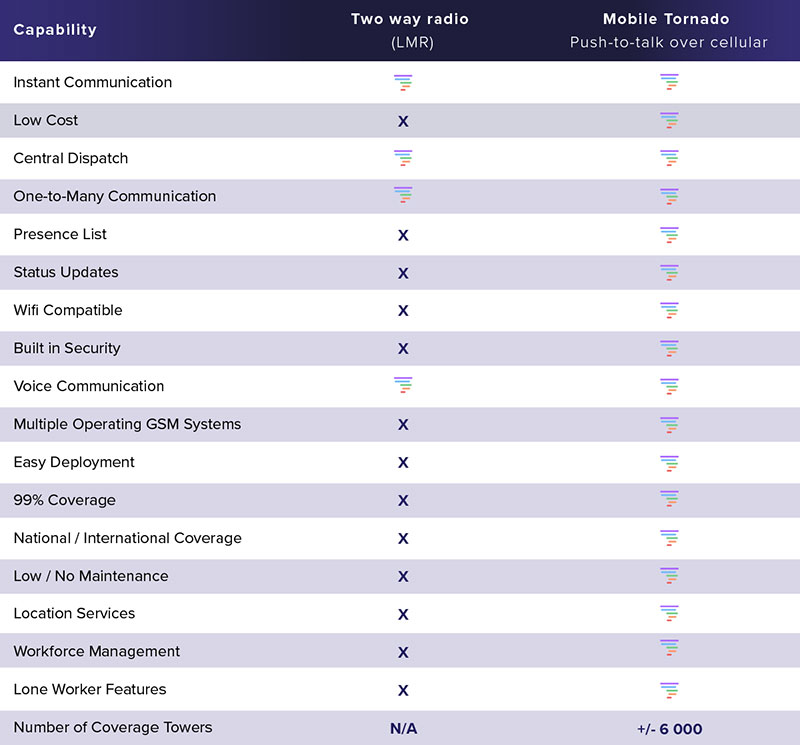Click the +/- 6 000 coverage towers value
Viewport: 800px width, 745px height.
coord(669,729)
